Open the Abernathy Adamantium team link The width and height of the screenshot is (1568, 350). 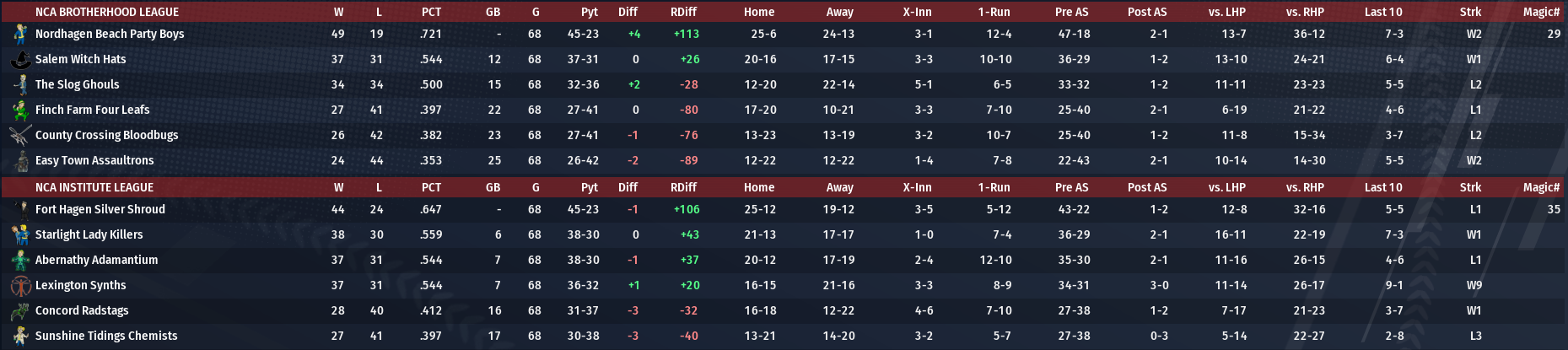click(96, 260)
